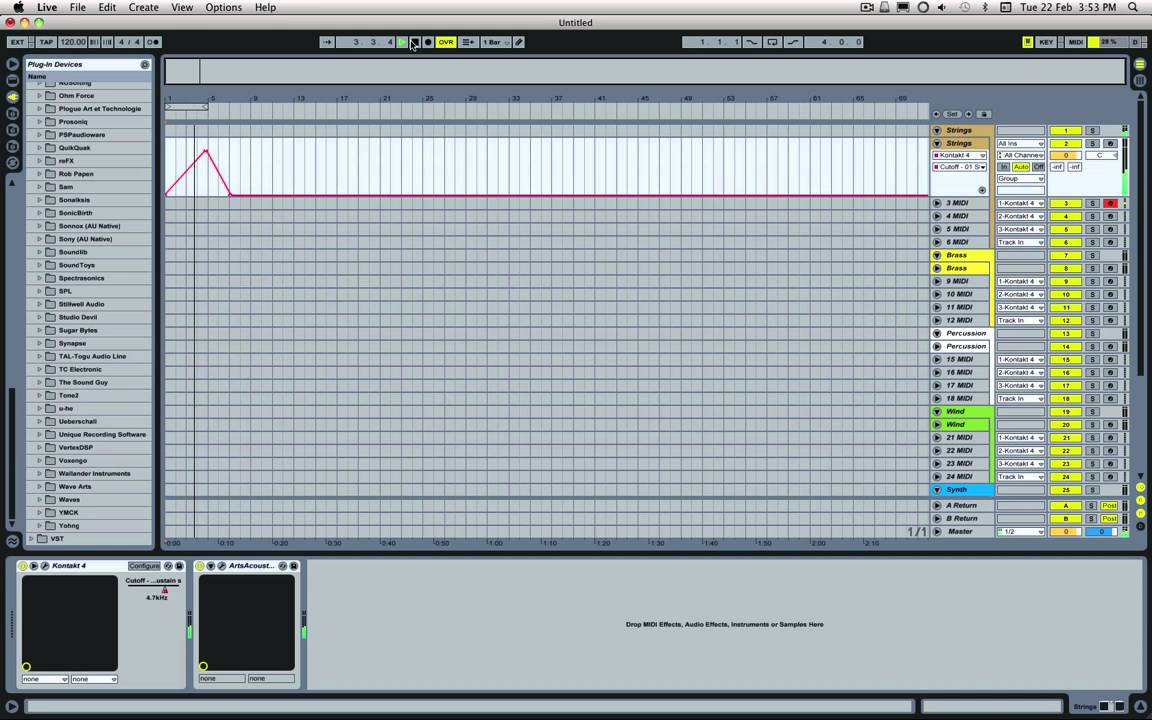Open the 1 Bar quantization menu
The height and width of the screenshot is (720, 1152).
(496, 42)
